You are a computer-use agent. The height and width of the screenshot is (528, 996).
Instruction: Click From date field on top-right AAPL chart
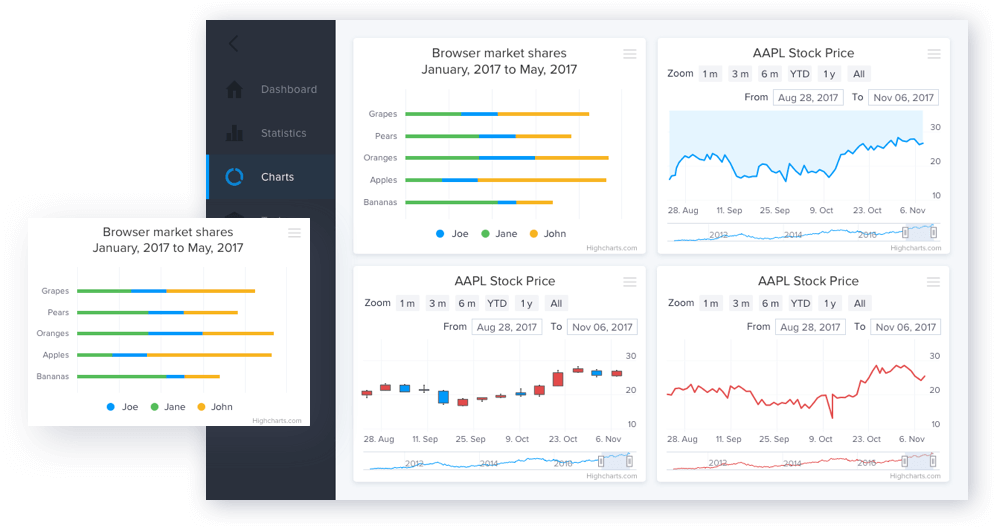pyautogui.click(x=806, y=98)
